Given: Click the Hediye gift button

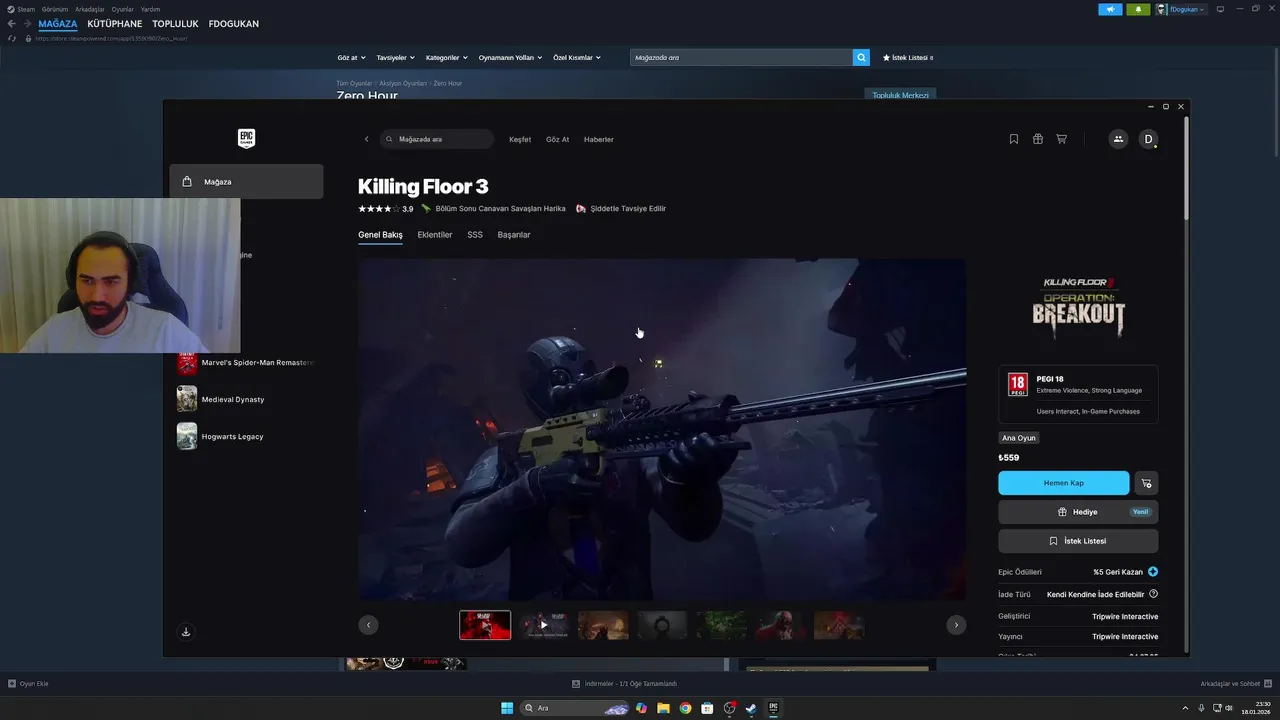Looking at the screenshot, I should pos(1078,512).
